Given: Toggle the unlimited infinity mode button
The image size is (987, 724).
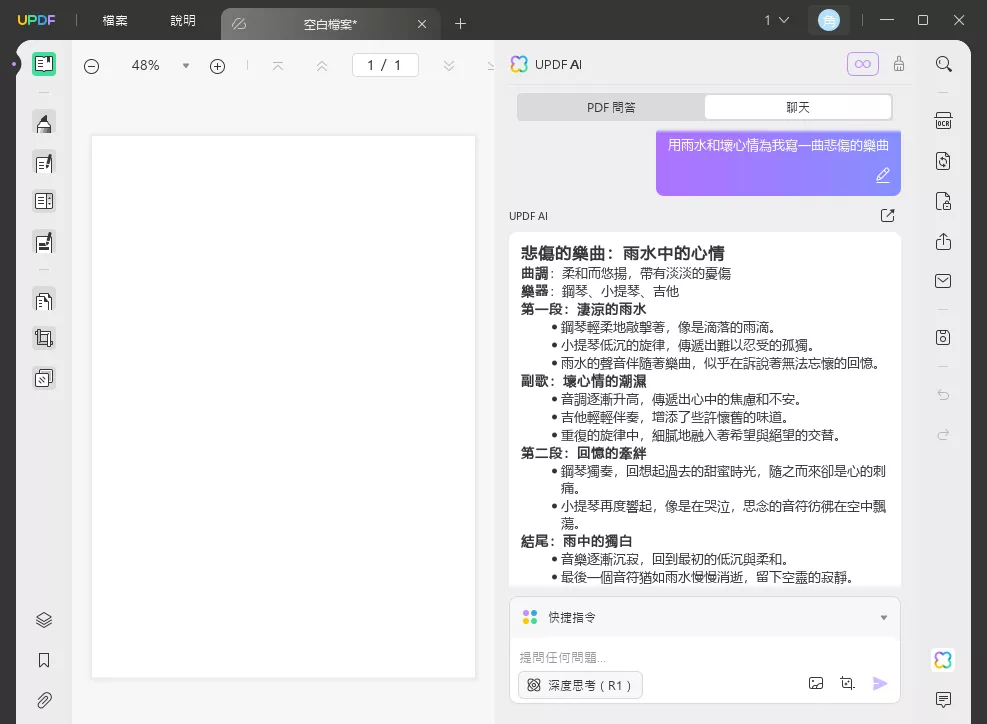Looking at the screenshot, I should coord(862,64).
